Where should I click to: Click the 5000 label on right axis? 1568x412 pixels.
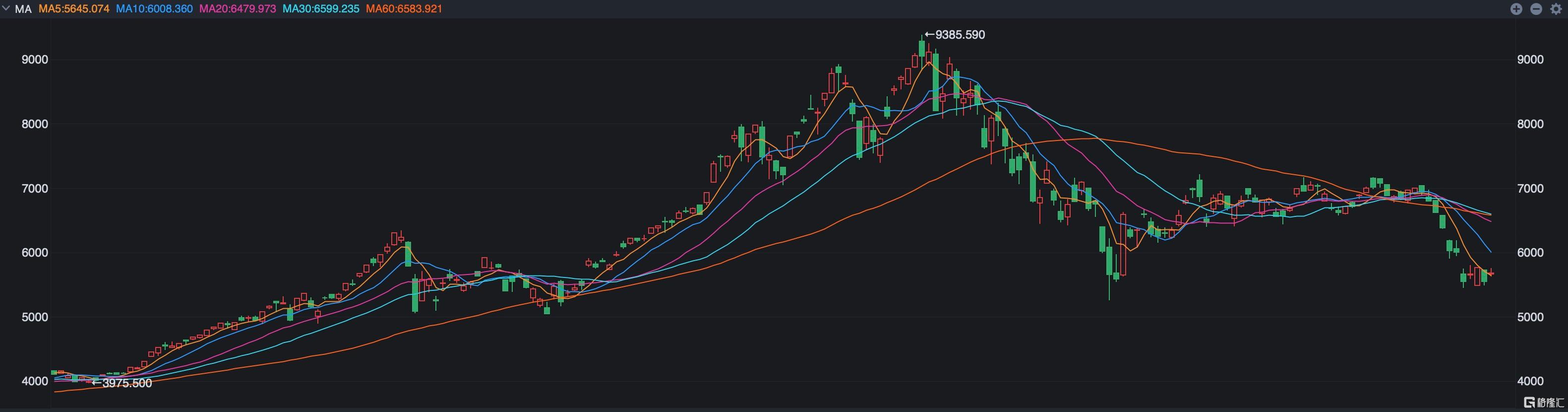click(x=1530, y=317)
